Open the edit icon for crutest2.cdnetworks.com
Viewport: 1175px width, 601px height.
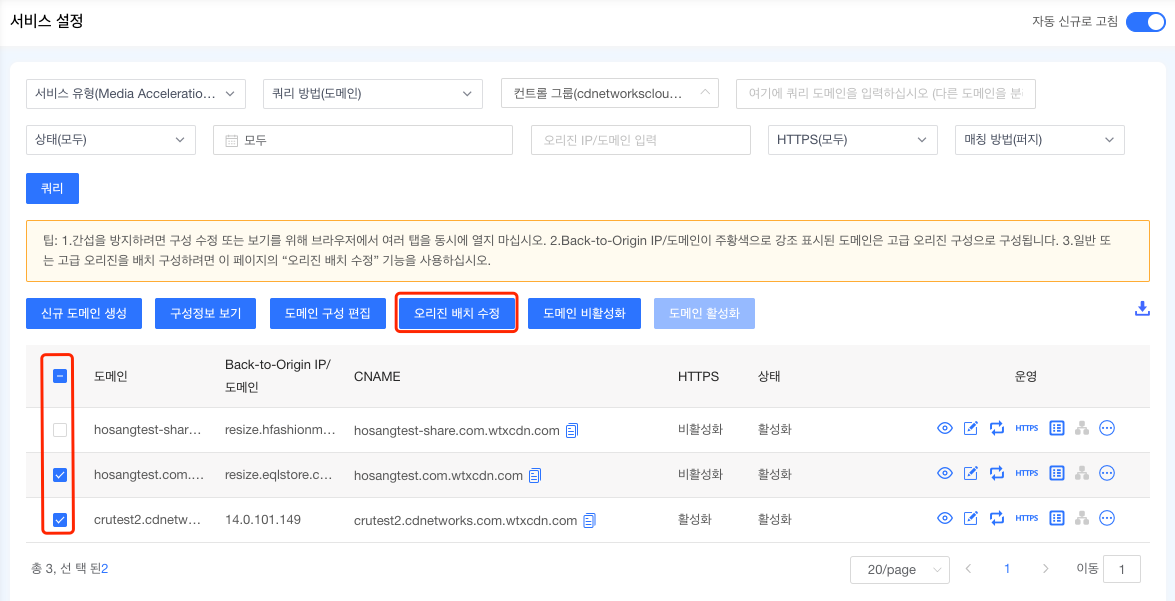pyautogui.click(x=970, y=519)
